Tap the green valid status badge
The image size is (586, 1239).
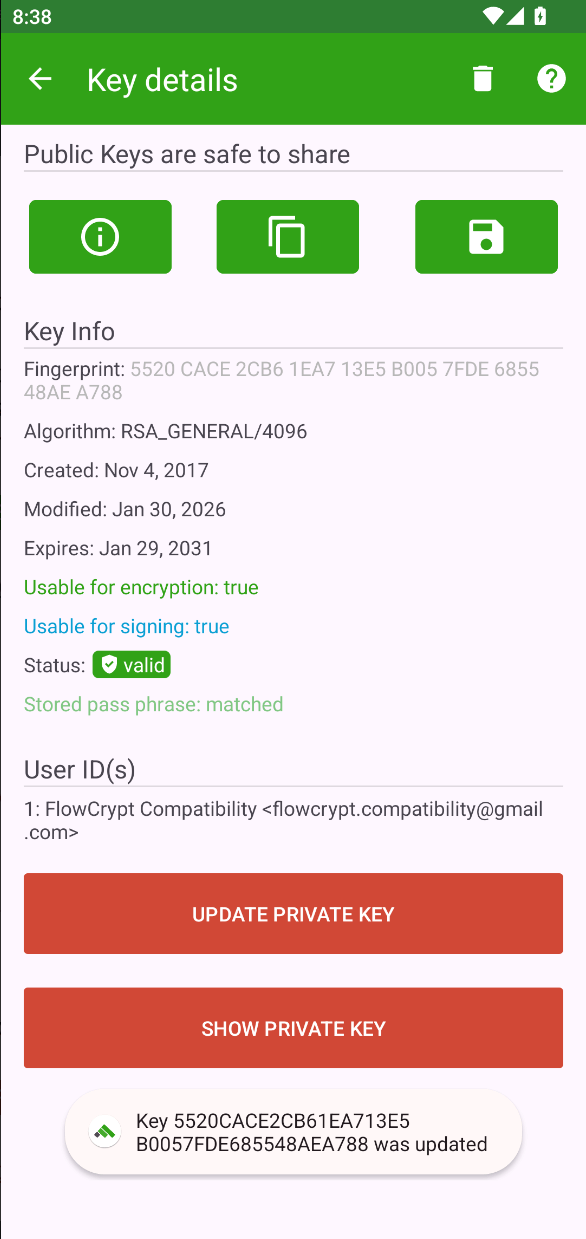point(131,664)
